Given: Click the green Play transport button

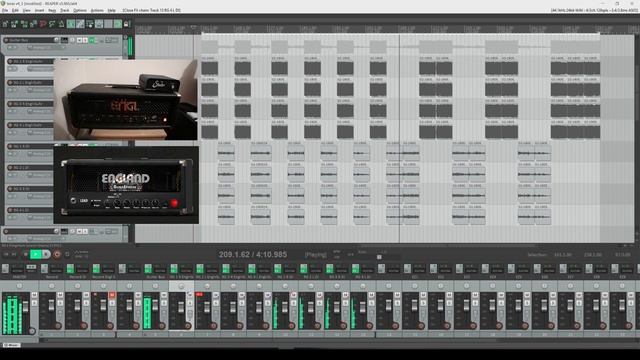Looking at the screenshot, I should point(36,254).
